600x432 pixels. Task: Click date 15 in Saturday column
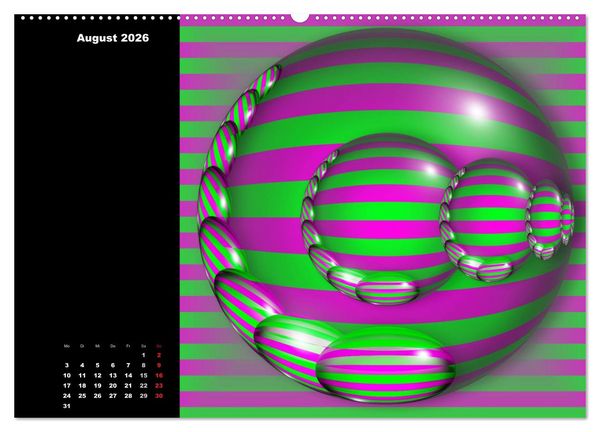click(143, 376)
